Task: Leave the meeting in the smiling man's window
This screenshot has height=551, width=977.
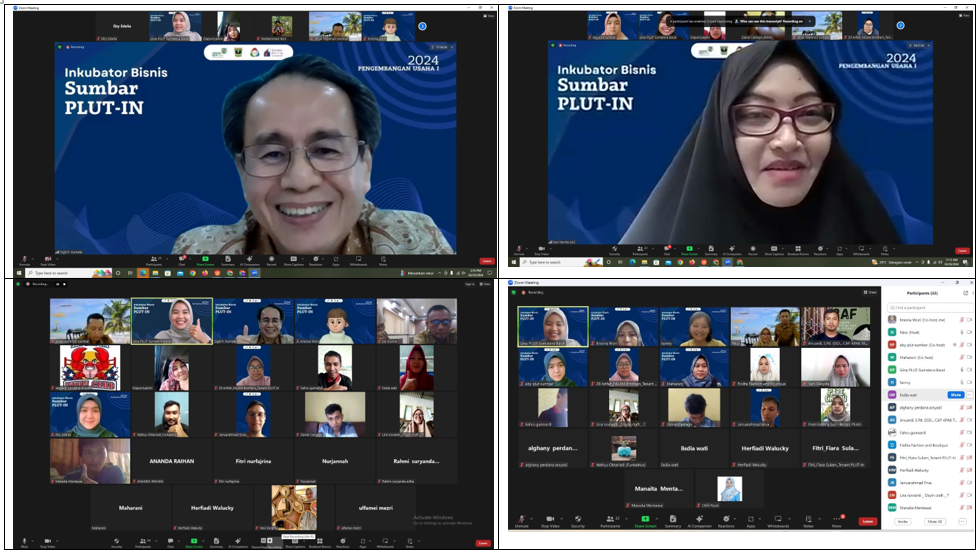Action: click(x=487, y=261)
